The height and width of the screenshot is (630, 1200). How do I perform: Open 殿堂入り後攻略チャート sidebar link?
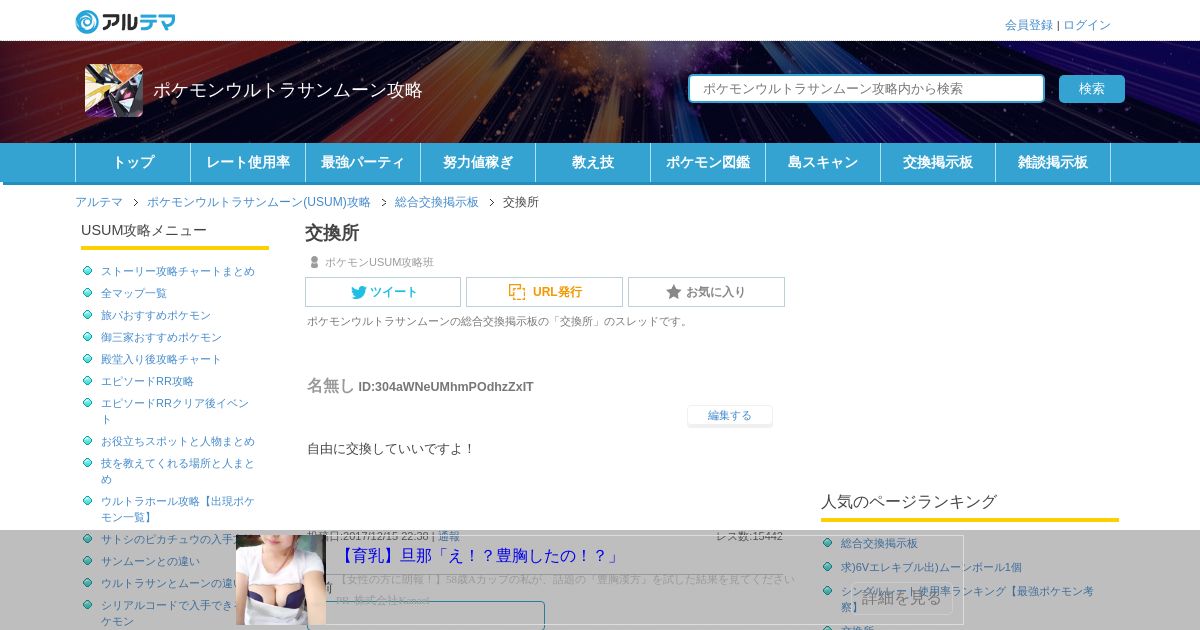pyautogui.click(x=161, y=359)
